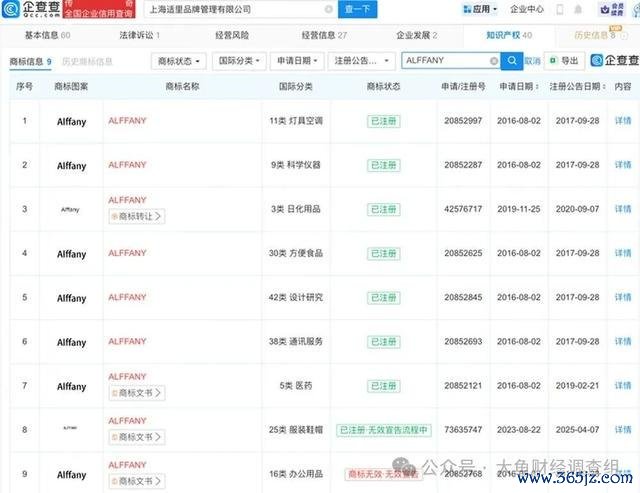640x493 pixels.
Task: Open 商标文书 tag in row 9
Action: [x=137, y=481]
